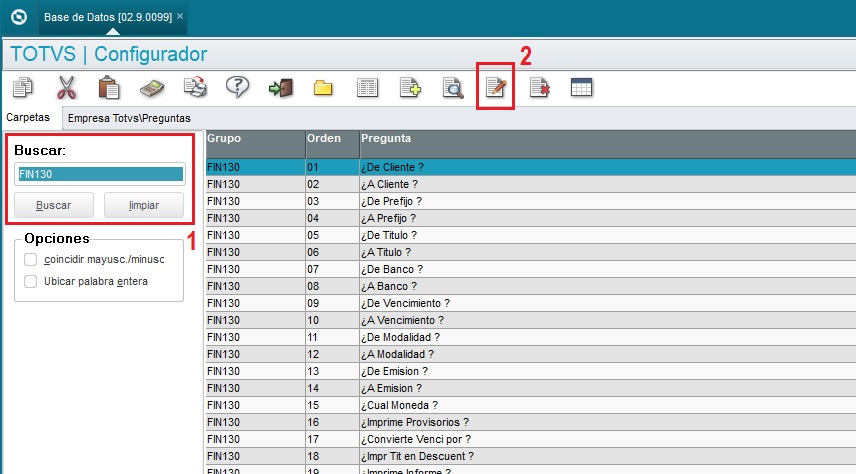Click Orden cell 05

(332, 235)
